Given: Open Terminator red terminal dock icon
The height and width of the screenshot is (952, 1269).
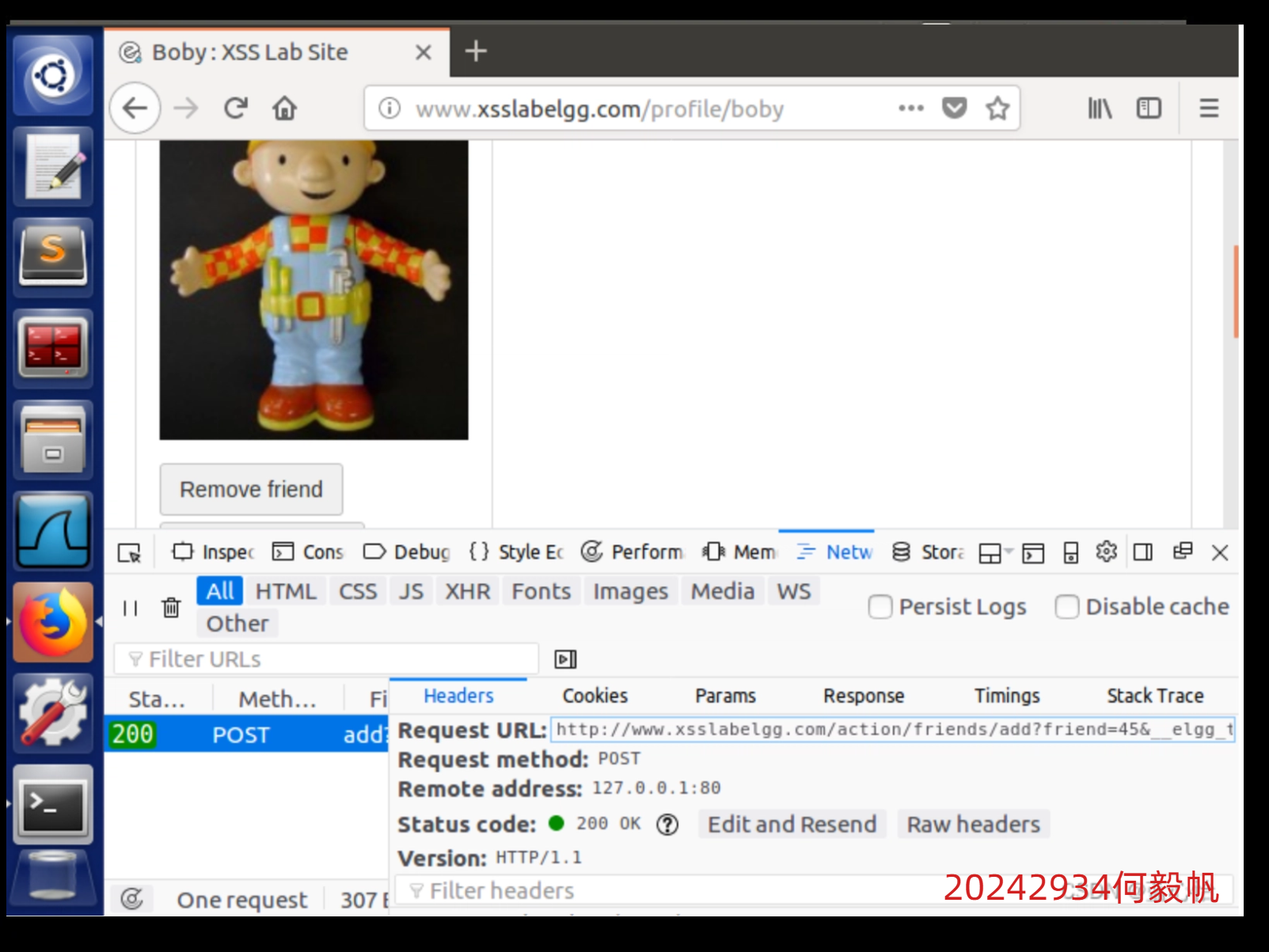Looking at the screenshot, I should point(53,349).
